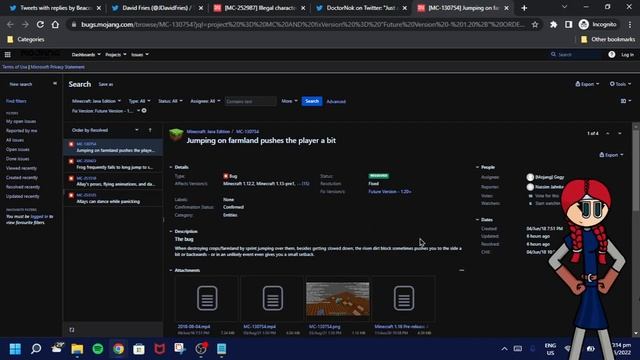Collapse the Attachments section
Screen dimensions: 640x360
(x=171, y=270)
